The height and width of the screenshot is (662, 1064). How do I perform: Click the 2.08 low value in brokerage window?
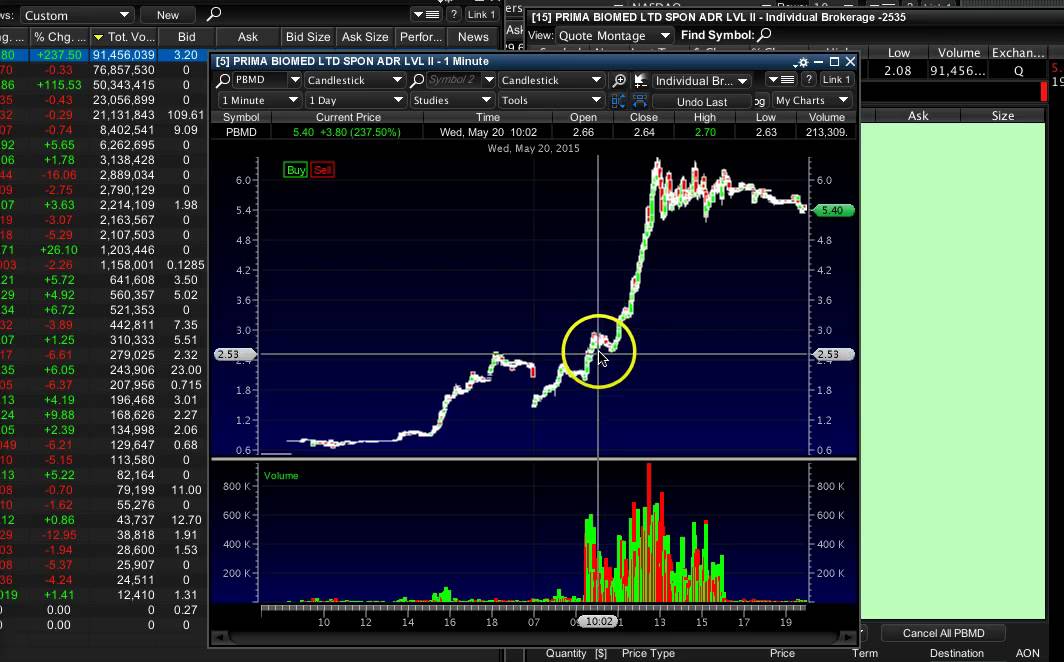click(x=898, y=71)
